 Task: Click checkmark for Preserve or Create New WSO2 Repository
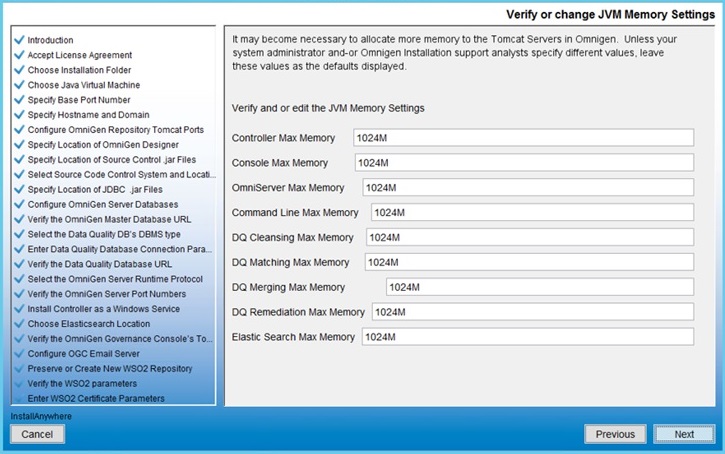tap(19, 368)
